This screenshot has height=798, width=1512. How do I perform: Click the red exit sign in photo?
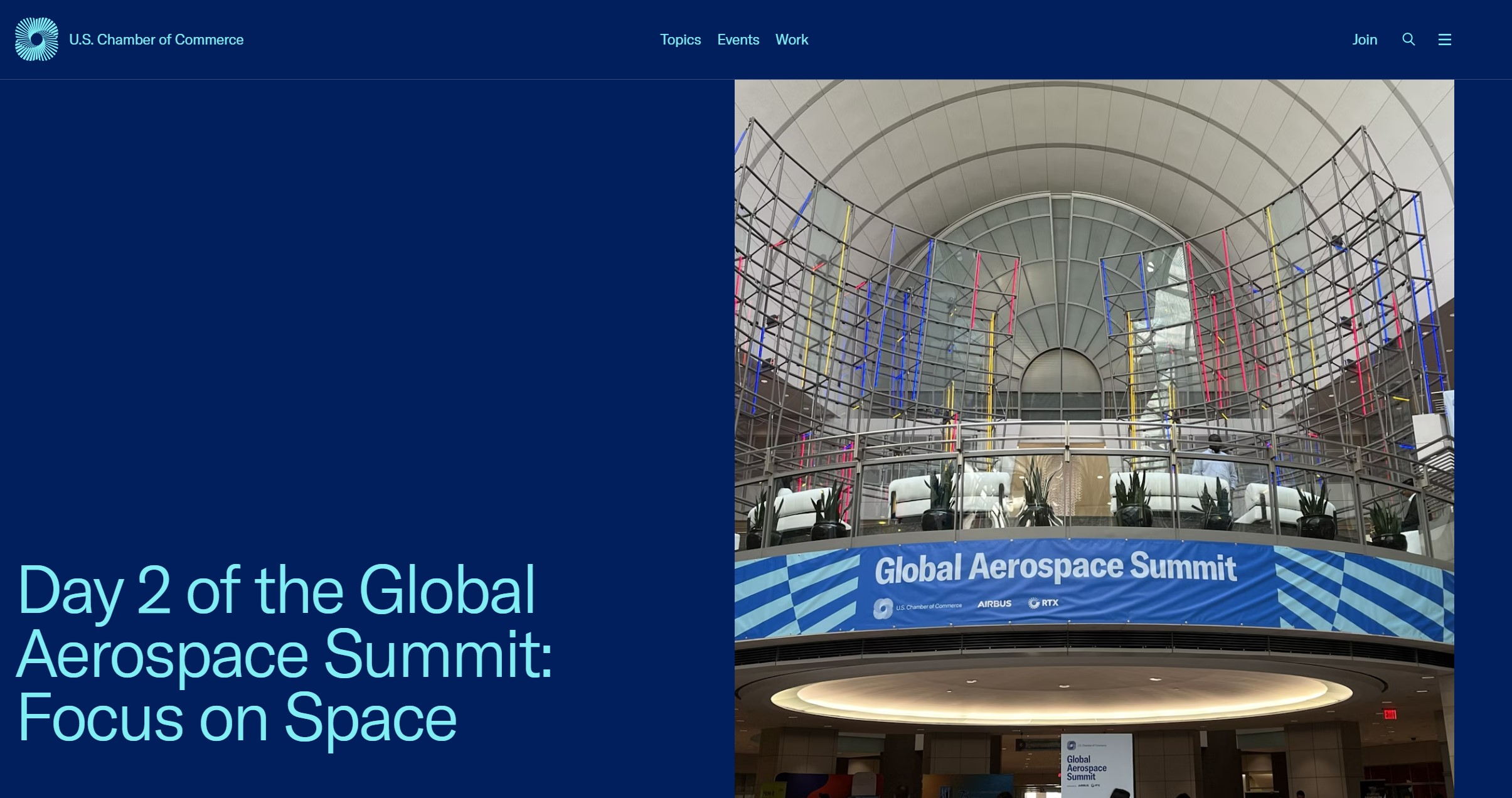click(1390, 714)
